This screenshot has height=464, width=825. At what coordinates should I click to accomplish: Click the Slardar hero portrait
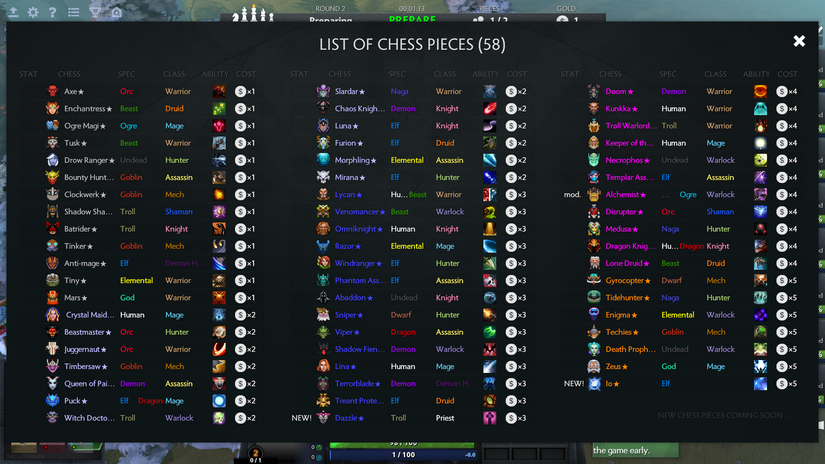tap(323, 92)
